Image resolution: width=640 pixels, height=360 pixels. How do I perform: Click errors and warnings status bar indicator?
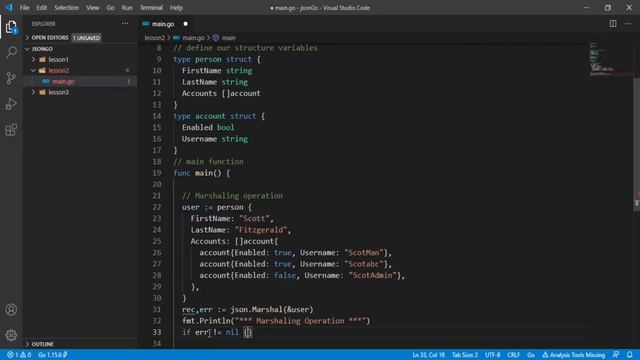(19, 355)
